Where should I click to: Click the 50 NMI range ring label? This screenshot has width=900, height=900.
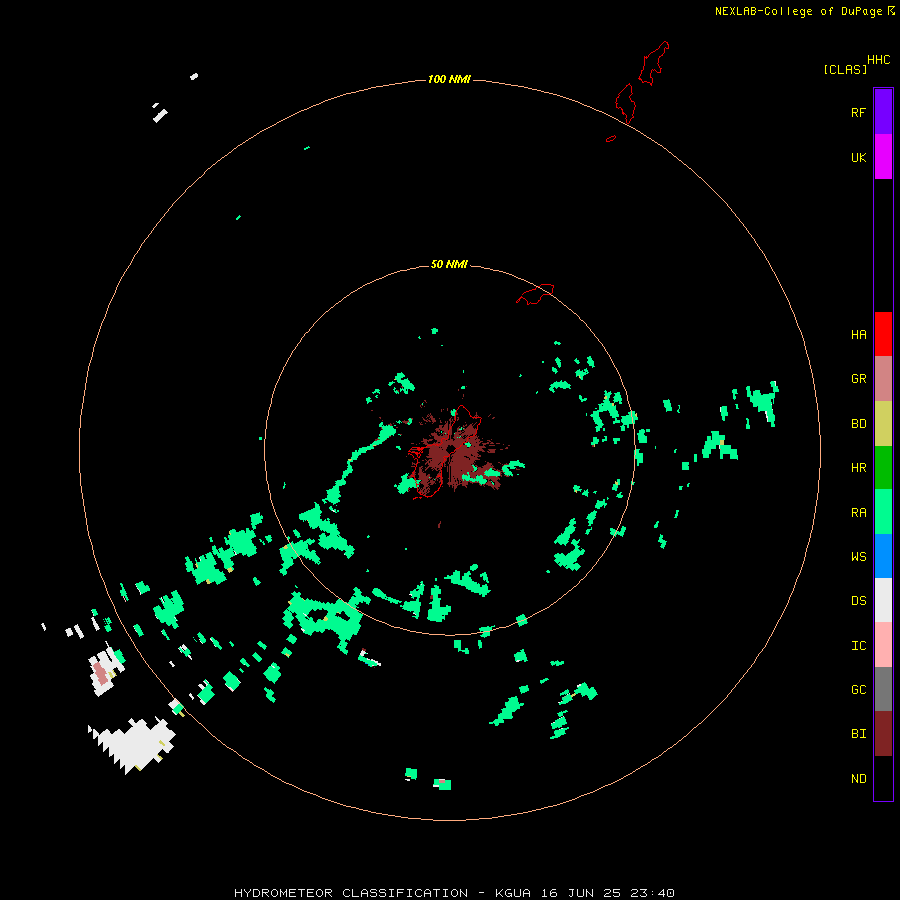pos(449,264)
